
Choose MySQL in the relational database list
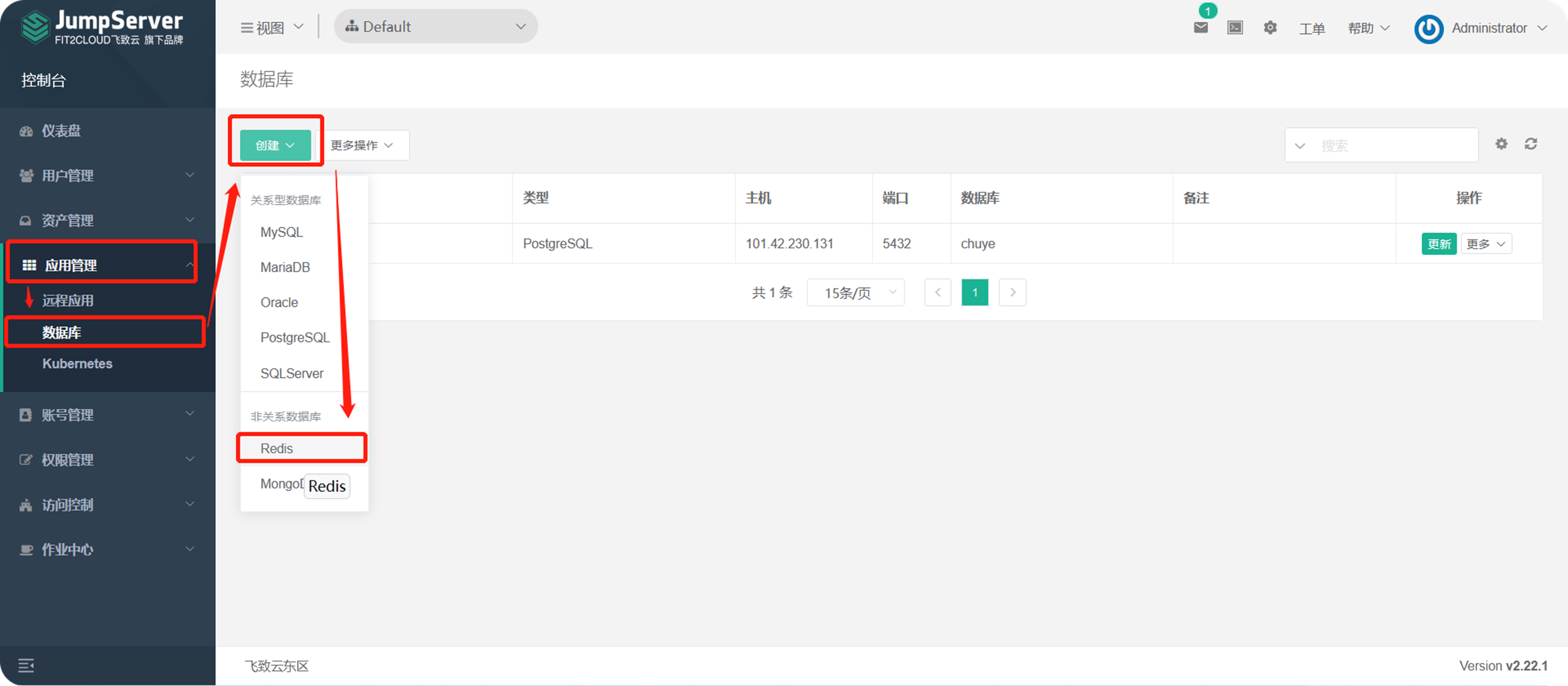point(281,232)
